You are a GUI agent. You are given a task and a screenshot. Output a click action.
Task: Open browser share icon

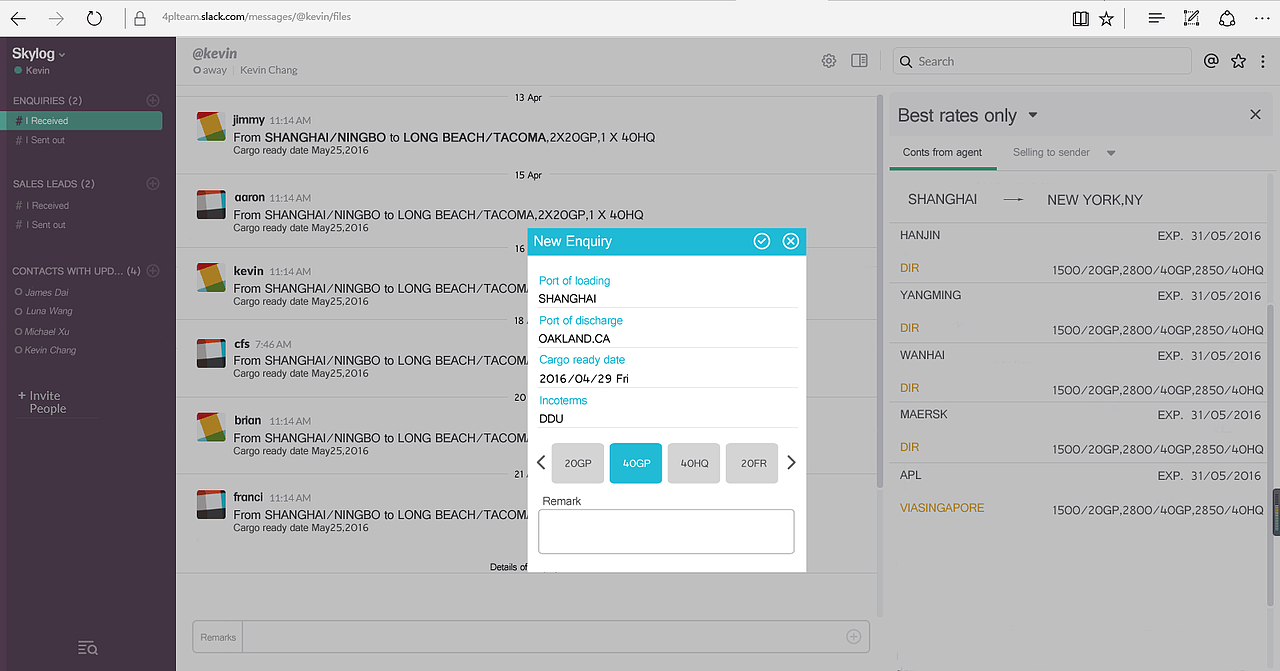tap(1227, 18)
